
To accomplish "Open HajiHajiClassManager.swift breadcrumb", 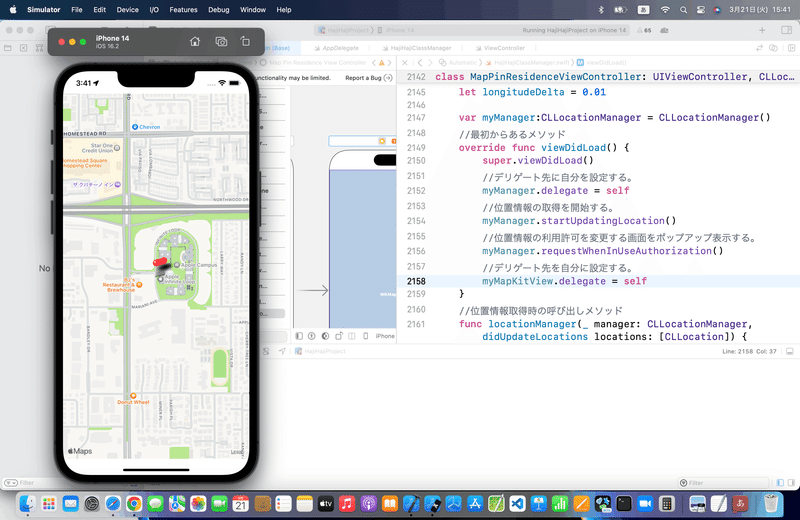I will [527, 63].
